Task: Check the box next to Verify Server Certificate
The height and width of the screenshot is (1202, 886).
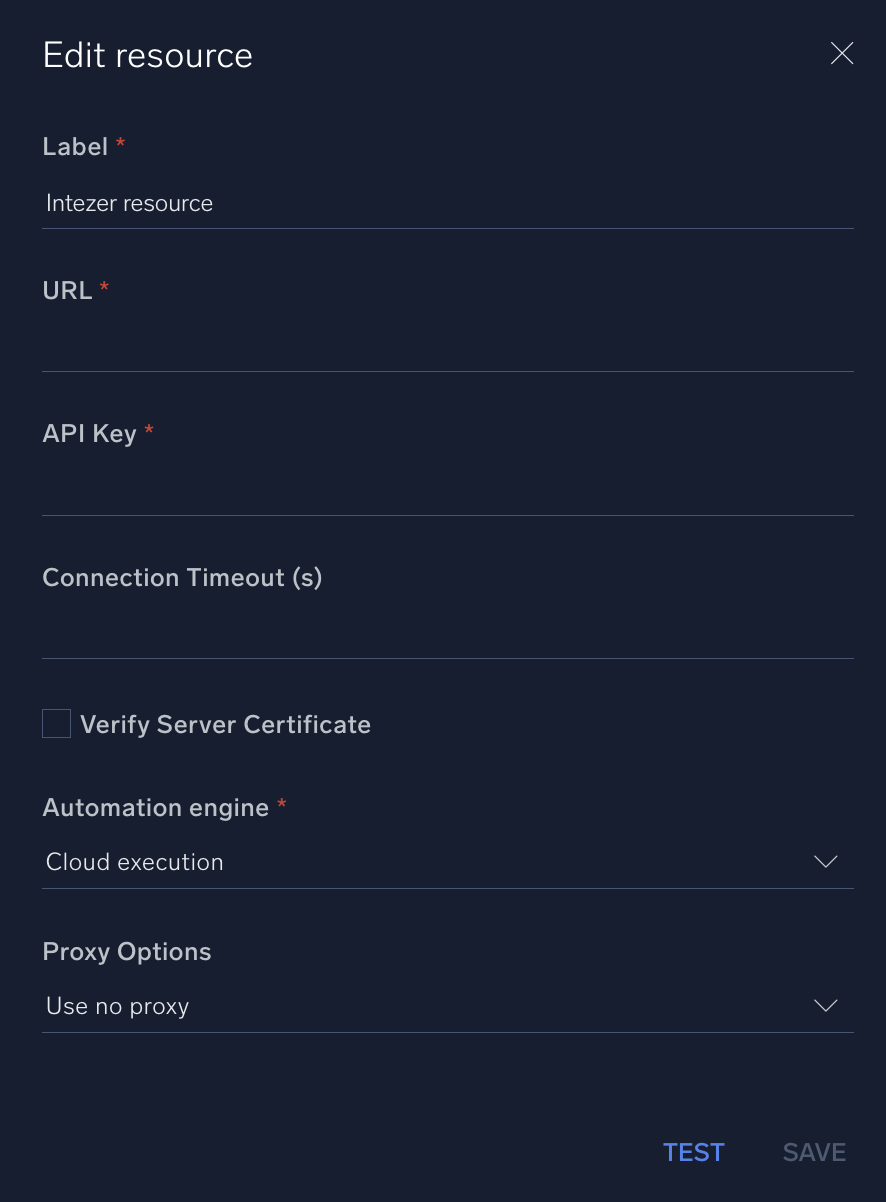Action: tap(56, 723)
